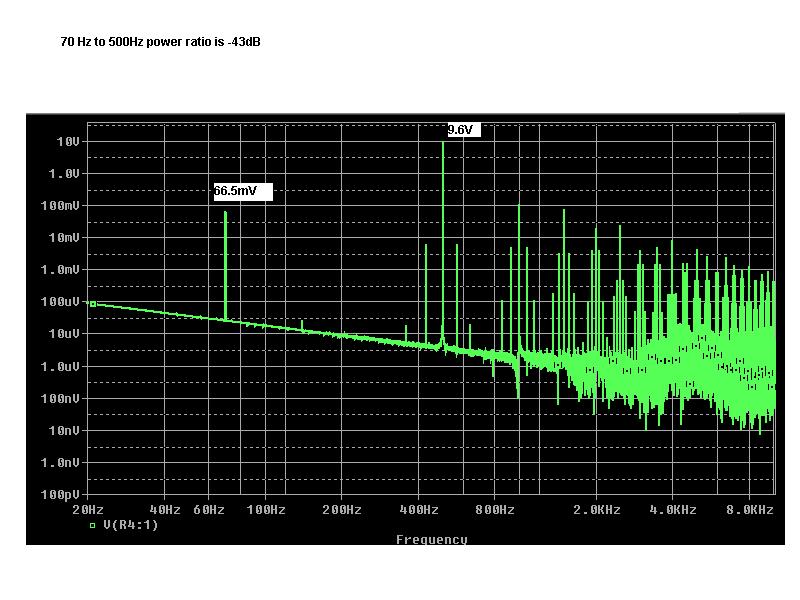Viewport: 800px width, 600px height.
Task: Click the '70 Hz to 500Hz power ratio' caption
Action: (x=160, y=42)
